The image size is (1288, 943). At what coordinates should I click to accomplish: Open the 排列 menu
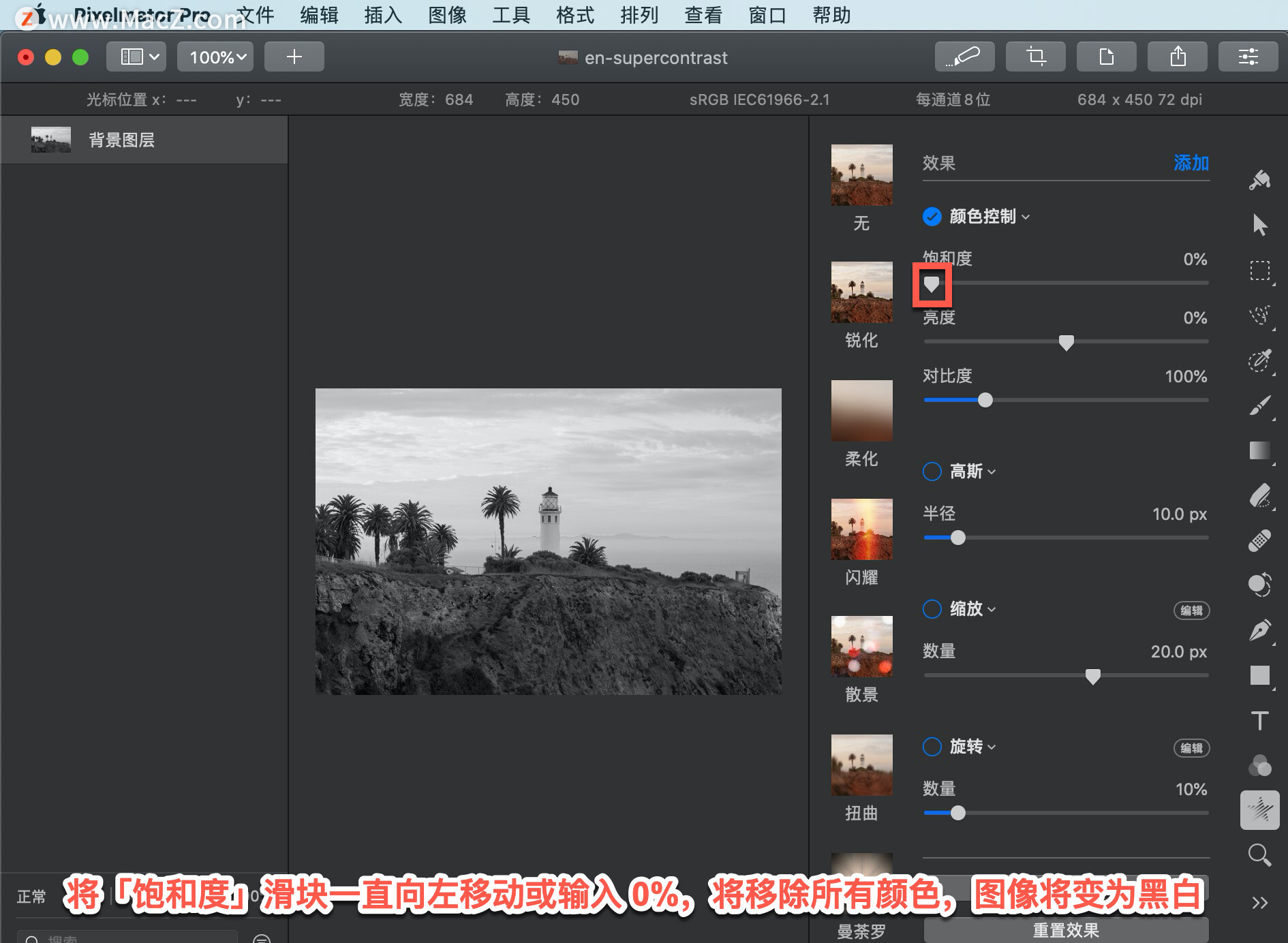(x=639, y=15)
